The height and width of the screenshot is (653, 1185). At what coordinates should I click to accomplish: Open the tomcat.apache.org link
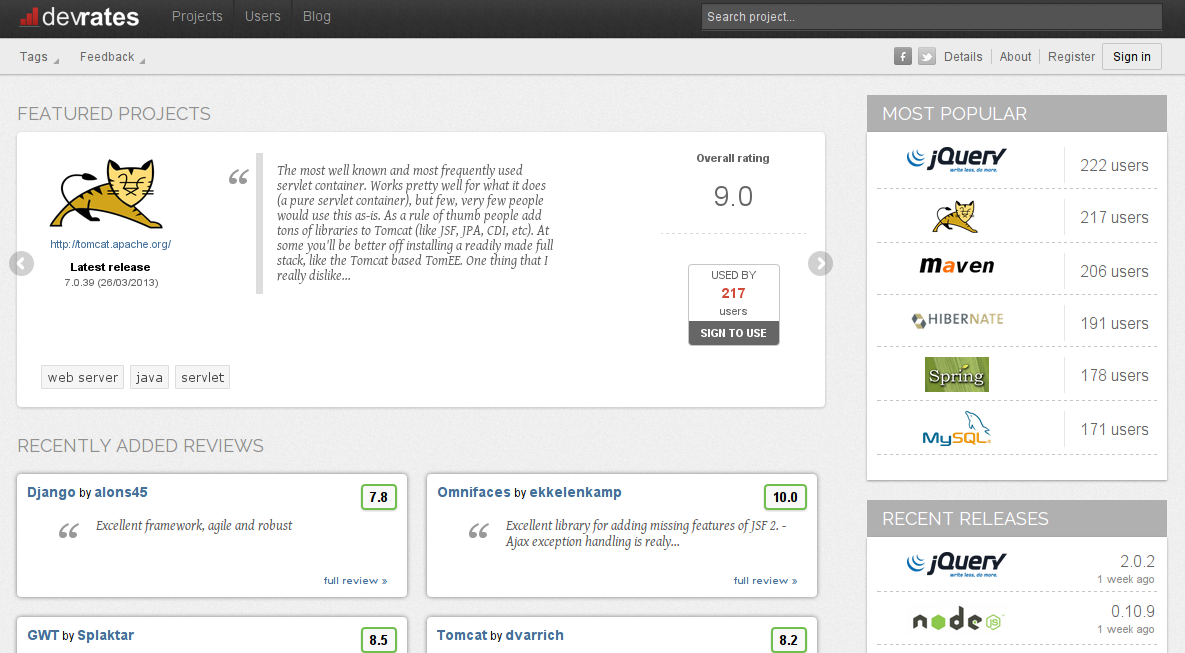[x=110, y=244]
